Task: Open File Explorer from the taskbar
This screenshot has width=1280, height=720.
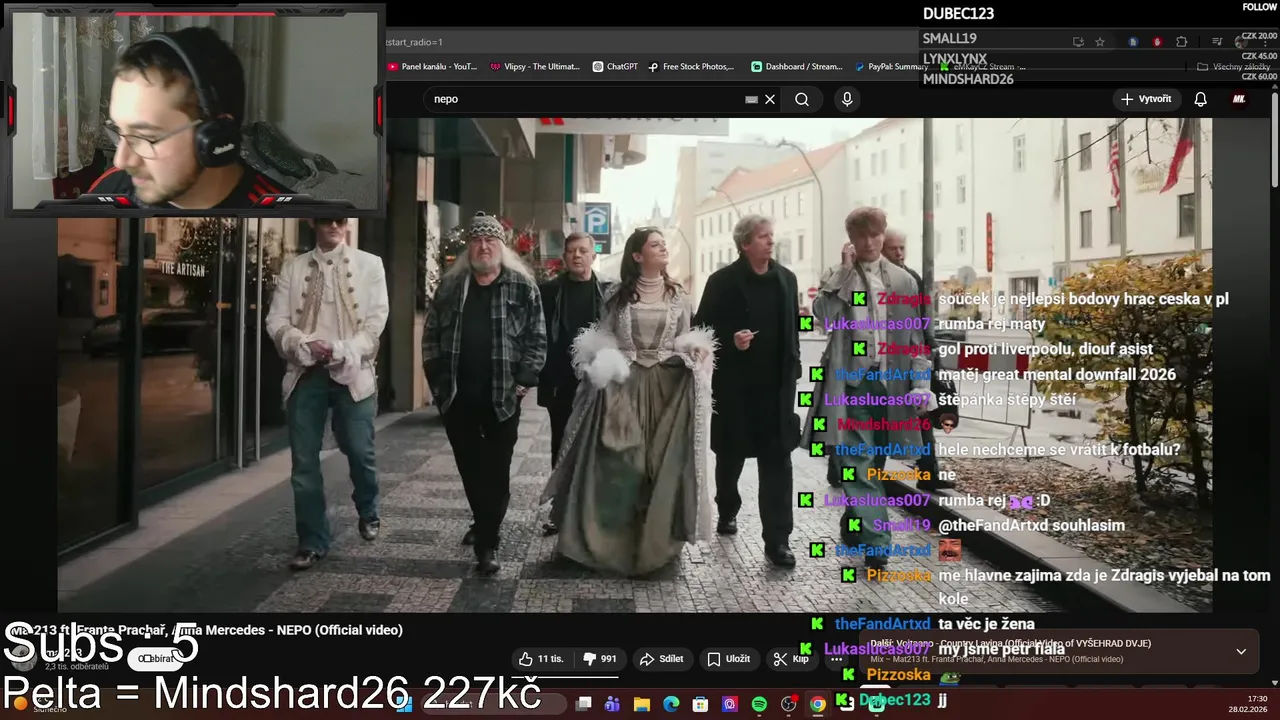Action: pyautogui.click(x=642, y=704)
